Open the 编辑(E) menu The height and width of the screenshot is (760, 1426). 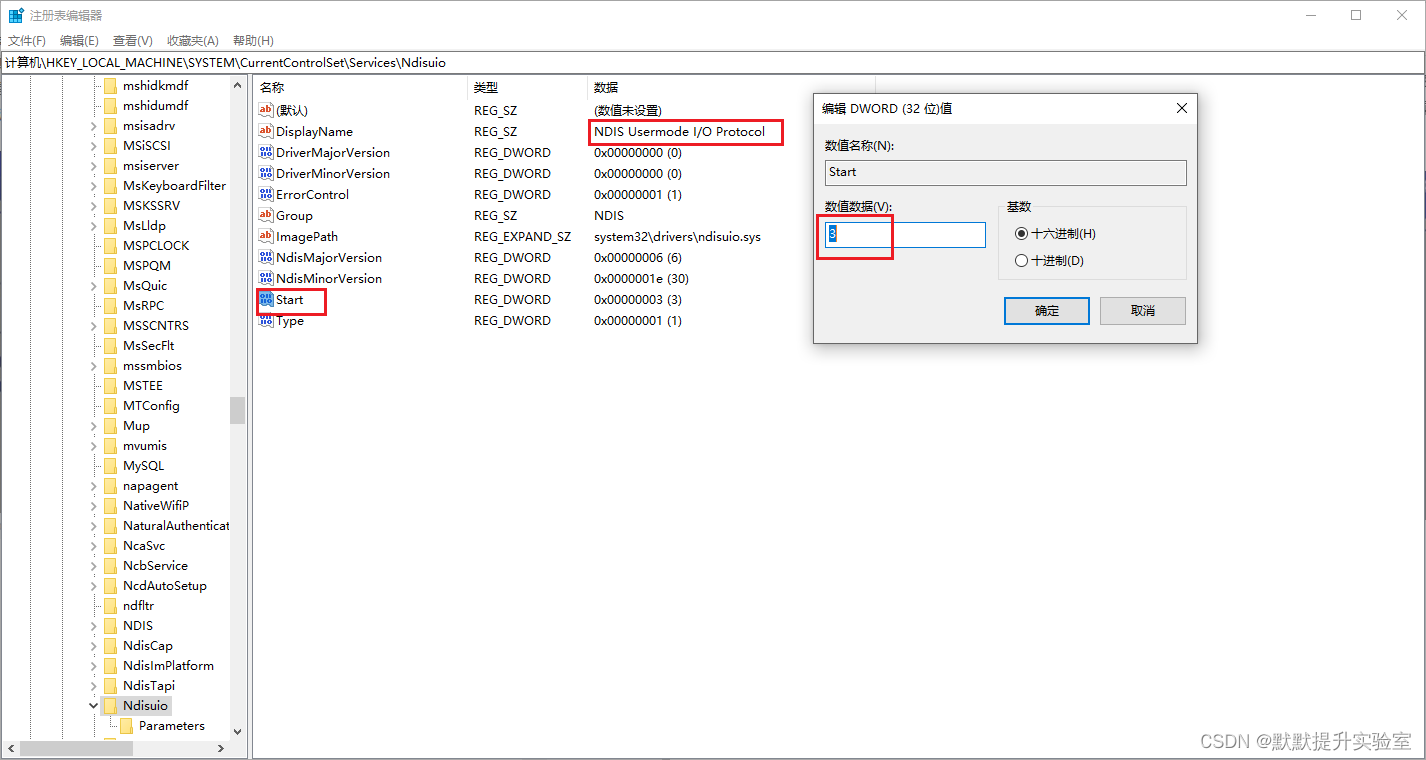tap(79, 40)
